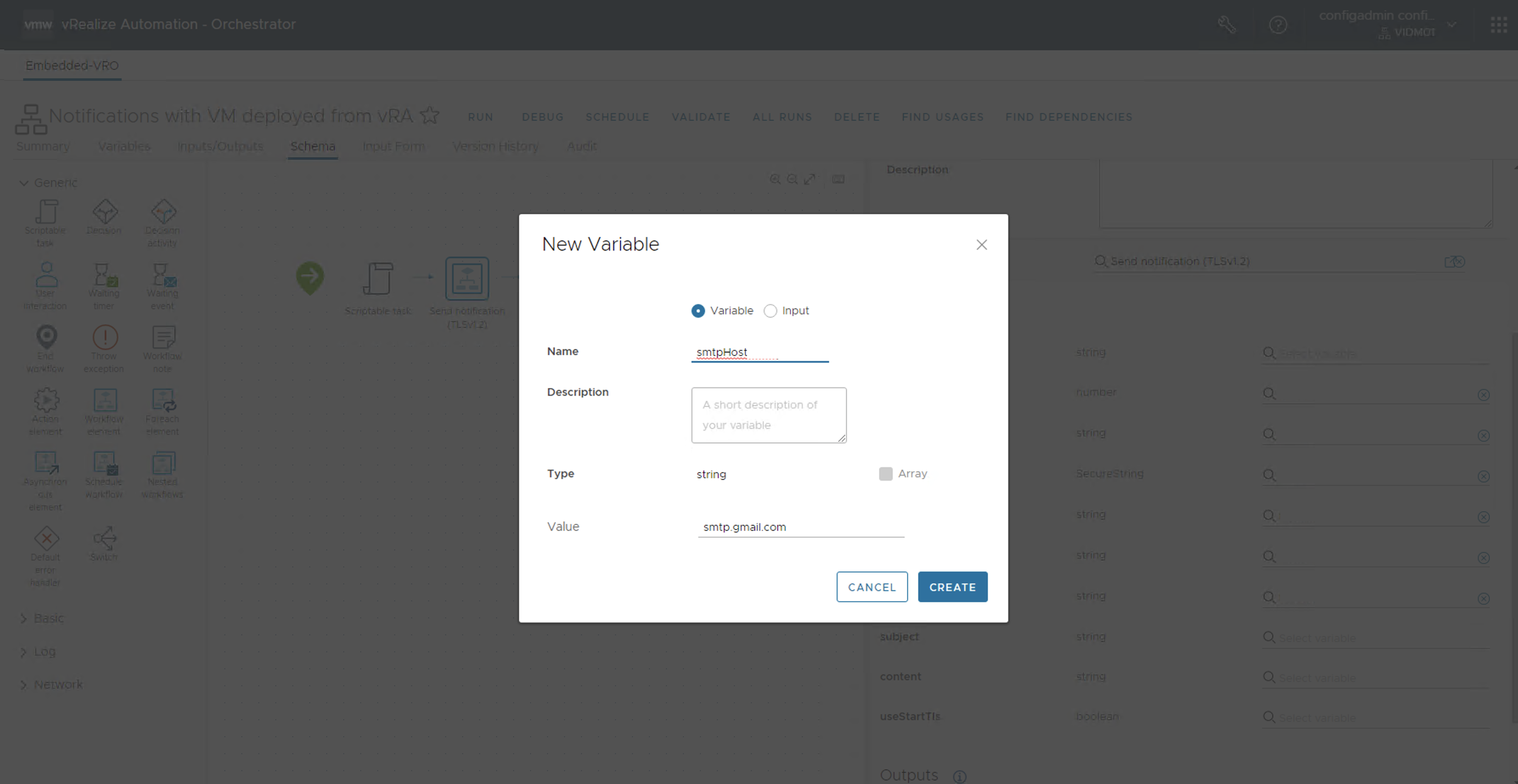Select the Scriptable task icon in Generic palette
The height and width of the screenshot is (784, 1518).
tap(46, 212)
